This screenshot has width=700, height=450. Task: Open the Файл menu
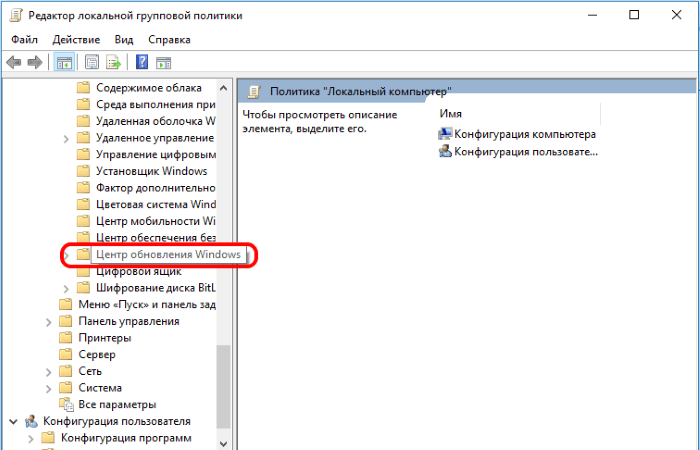(25, 39)
